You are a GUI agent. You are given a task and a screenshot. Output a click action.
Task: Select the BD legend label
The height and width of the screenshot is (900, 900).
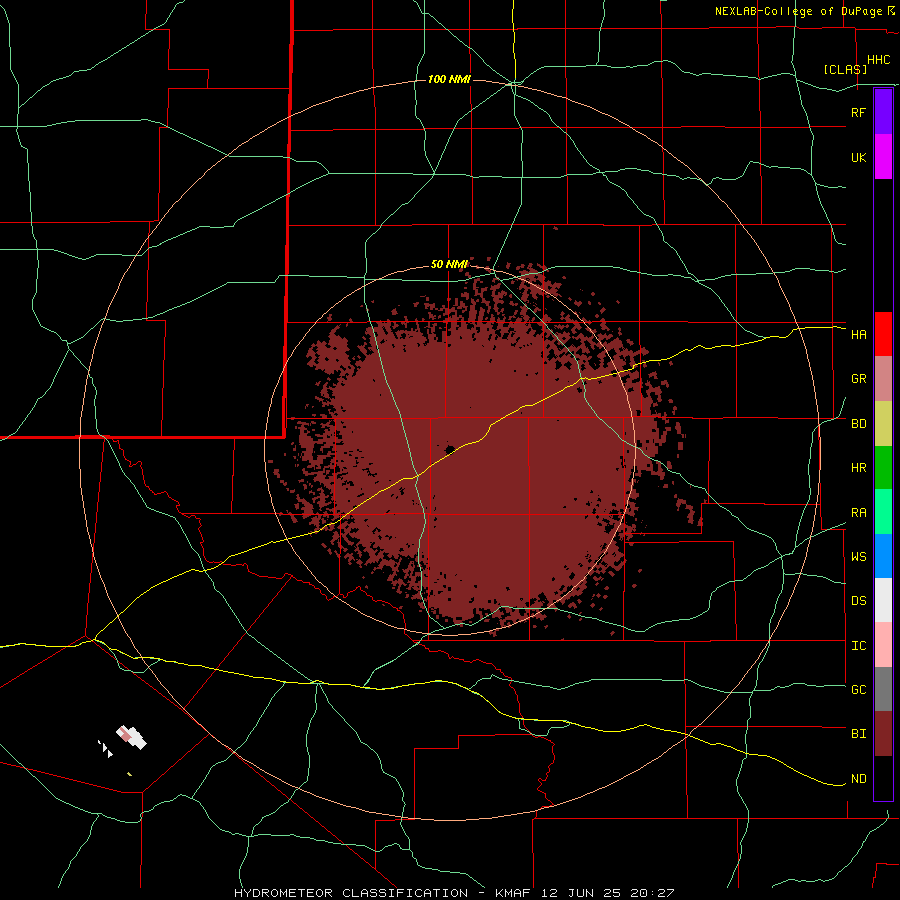[858, 424]
